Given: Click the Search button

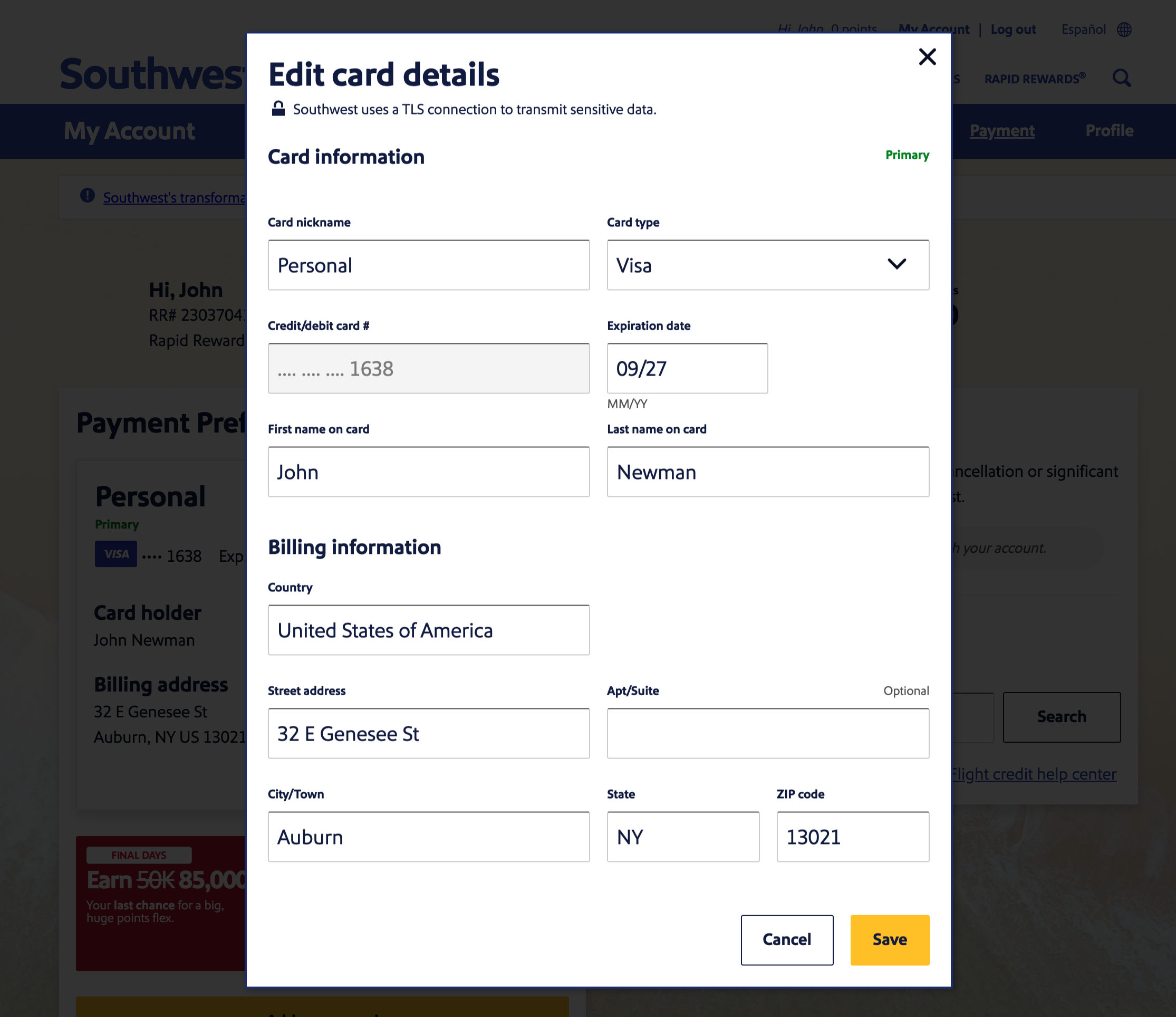Looking at the screenshot, I should tap(1062, 717).
